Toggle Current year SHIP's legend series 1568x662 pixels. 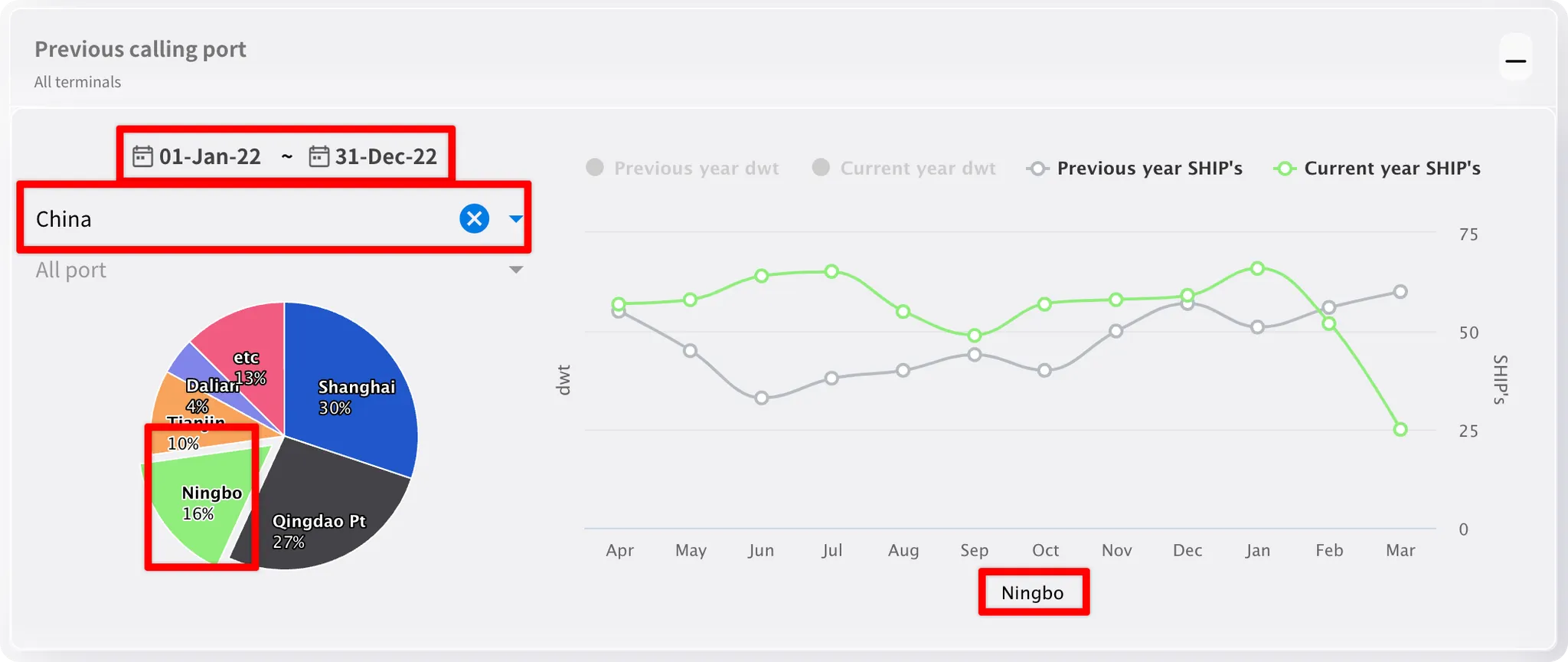tap(1377, 169)
